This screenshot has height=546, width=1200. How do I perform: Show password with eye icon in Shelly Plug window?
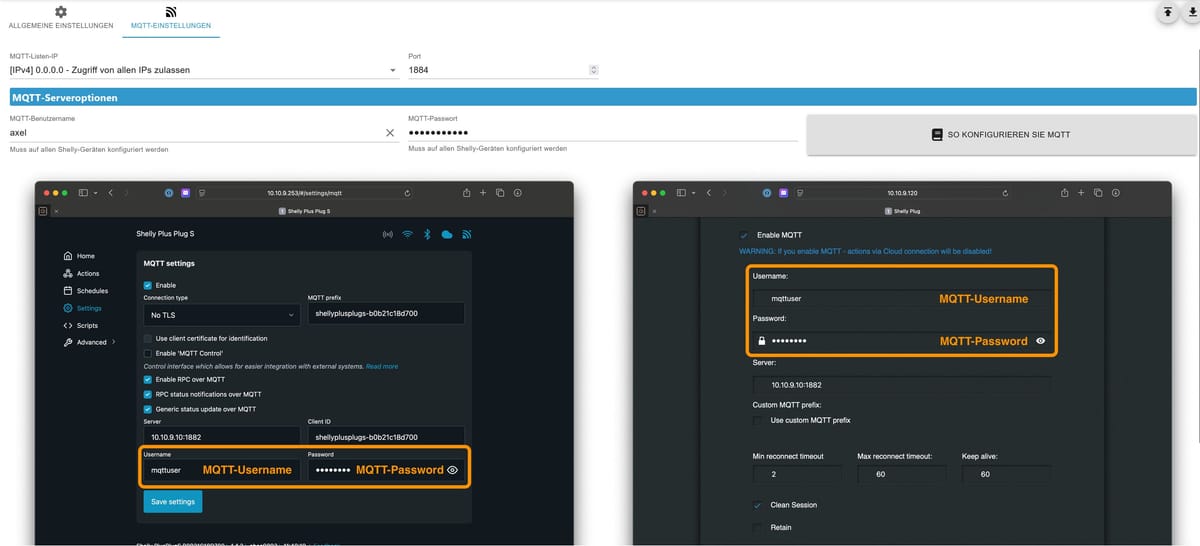pyautogui.click(x=1041, y=341)
